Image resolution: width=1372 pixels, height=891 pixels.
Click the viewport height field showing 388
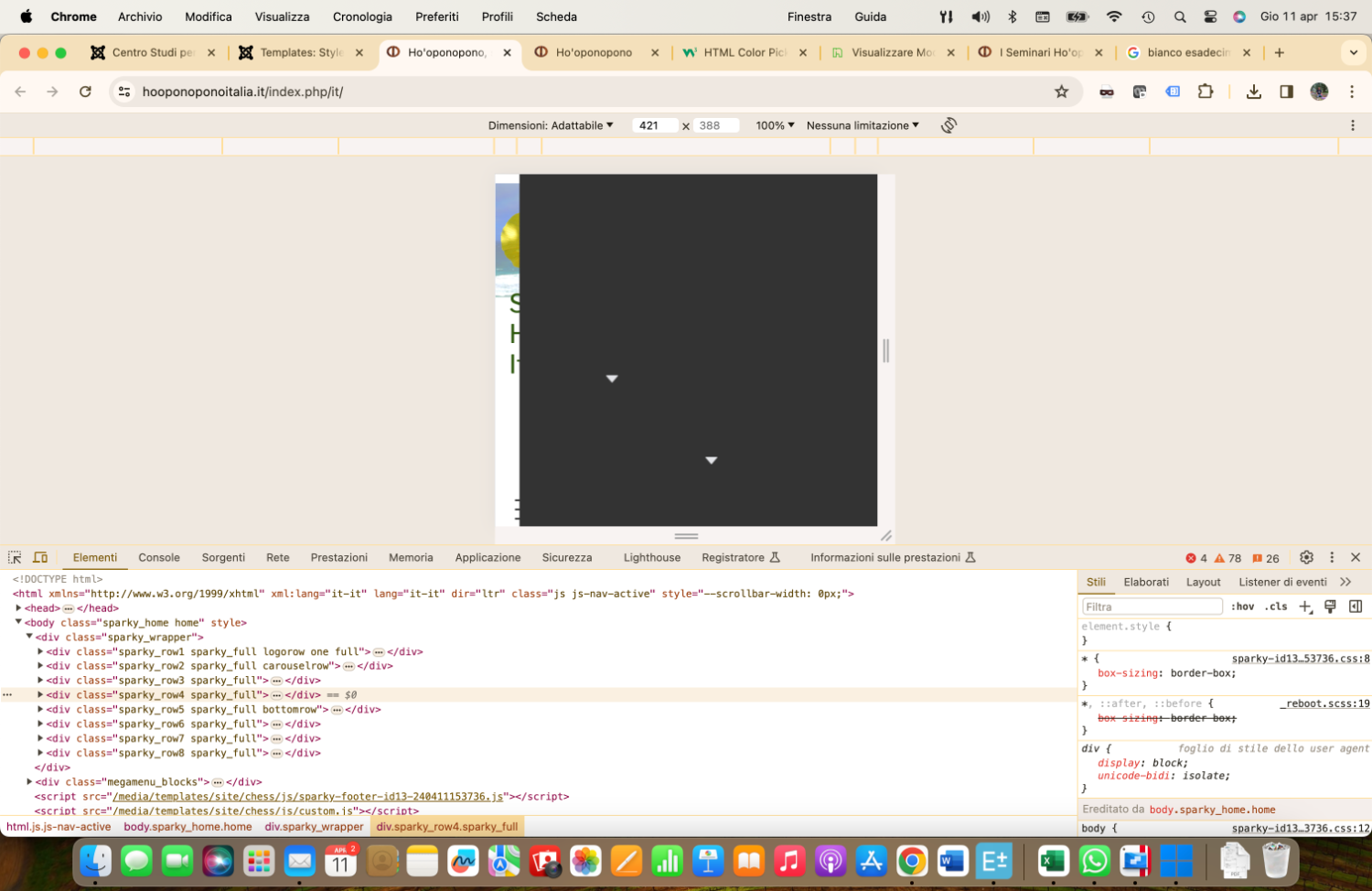(716, 125)
